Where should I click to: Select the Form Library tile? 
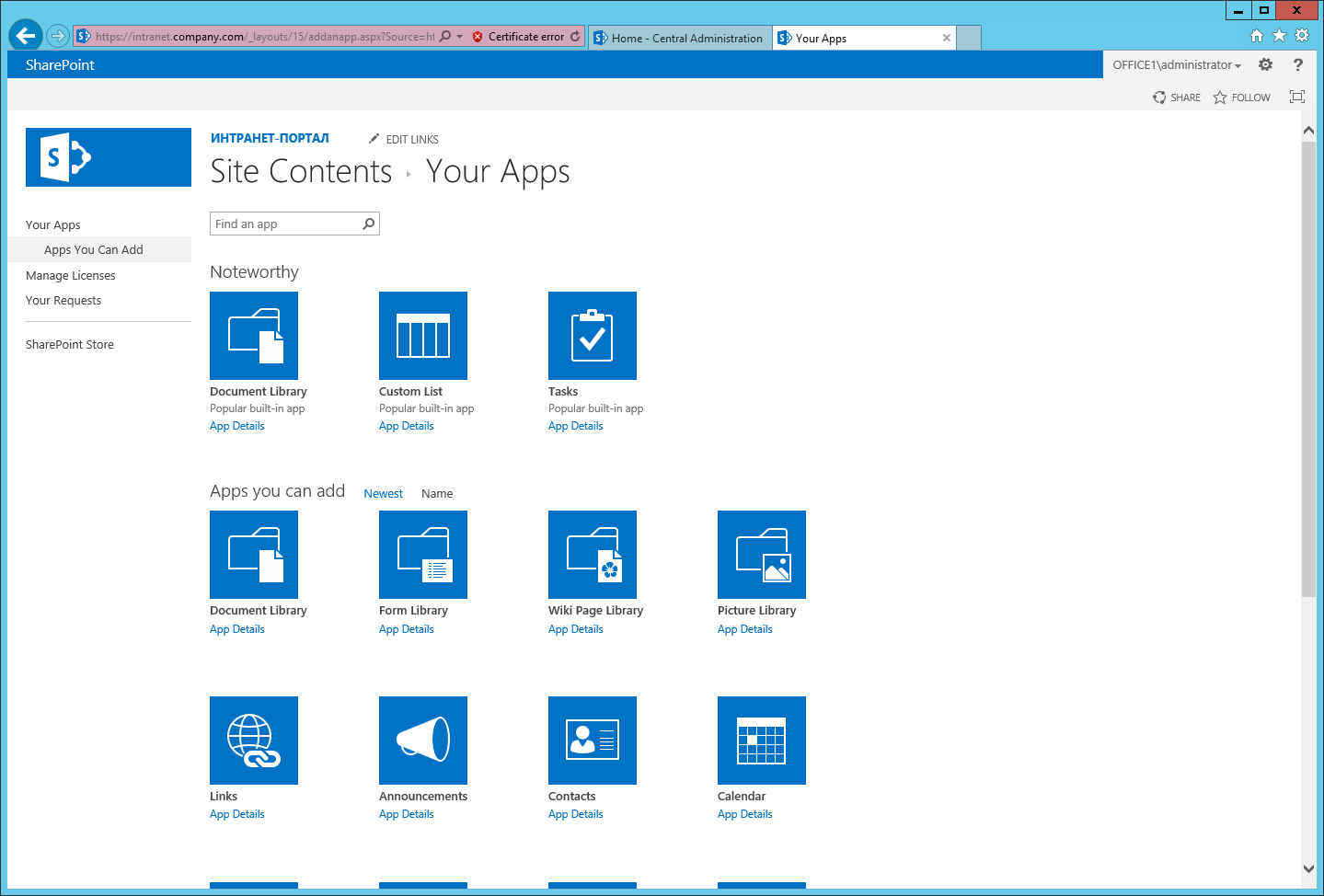[423, 555]
